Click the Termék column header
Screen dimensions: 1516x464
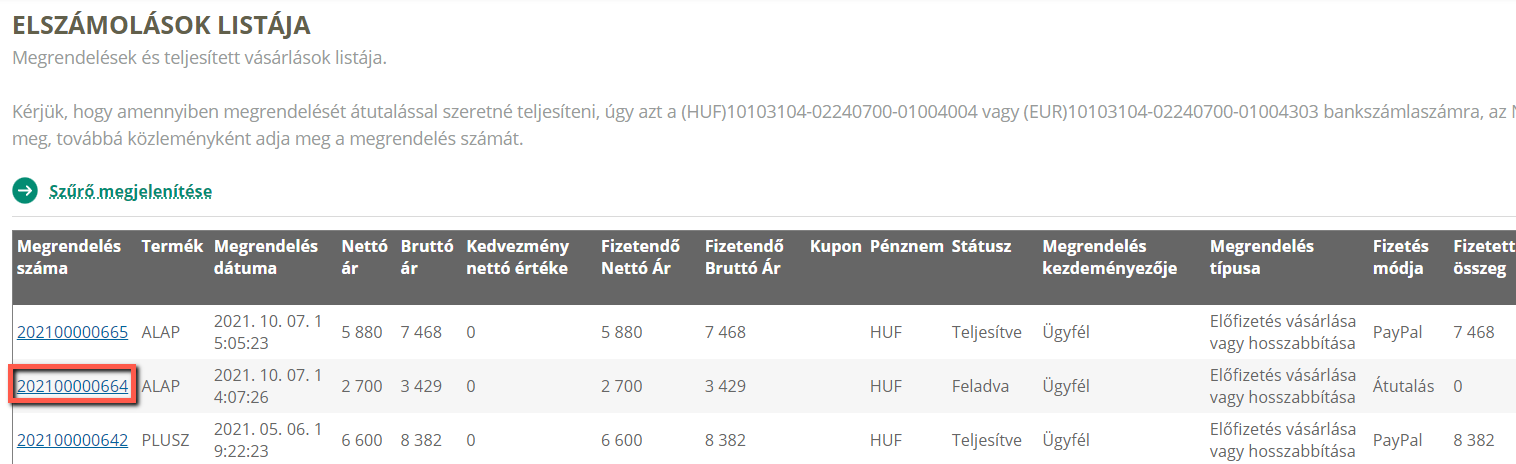pyautogui.click(x=172, y=246)
